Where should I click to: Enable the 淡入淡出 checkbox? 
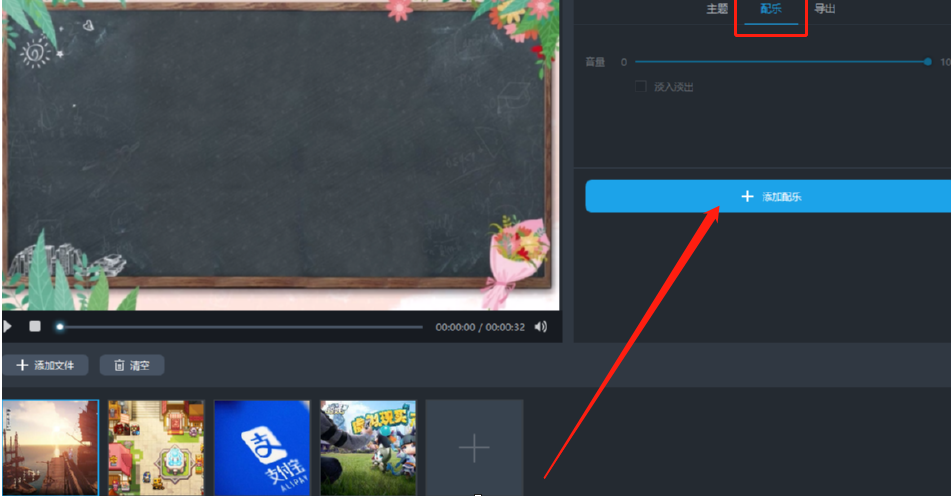click(640, 87)
